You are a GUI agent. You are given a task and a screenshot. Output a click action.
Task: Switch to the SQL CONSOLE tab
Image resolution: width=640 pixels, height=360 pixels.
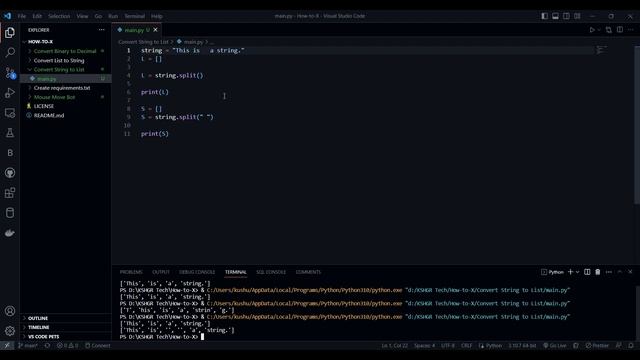pyautogui.click(x=271, y=272)
